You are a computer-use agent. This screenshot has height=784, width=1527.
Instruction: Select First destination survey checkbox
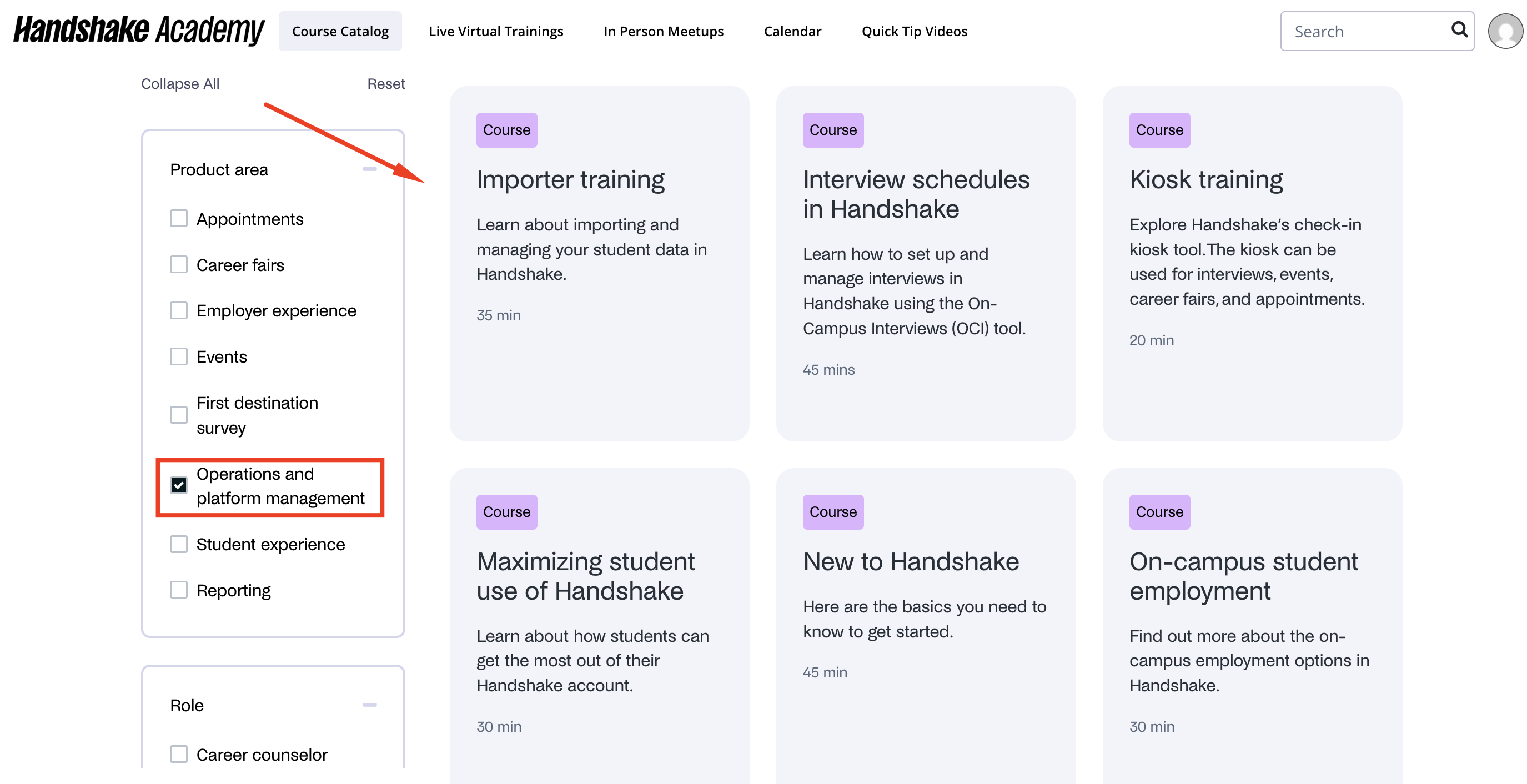(178, 415)
